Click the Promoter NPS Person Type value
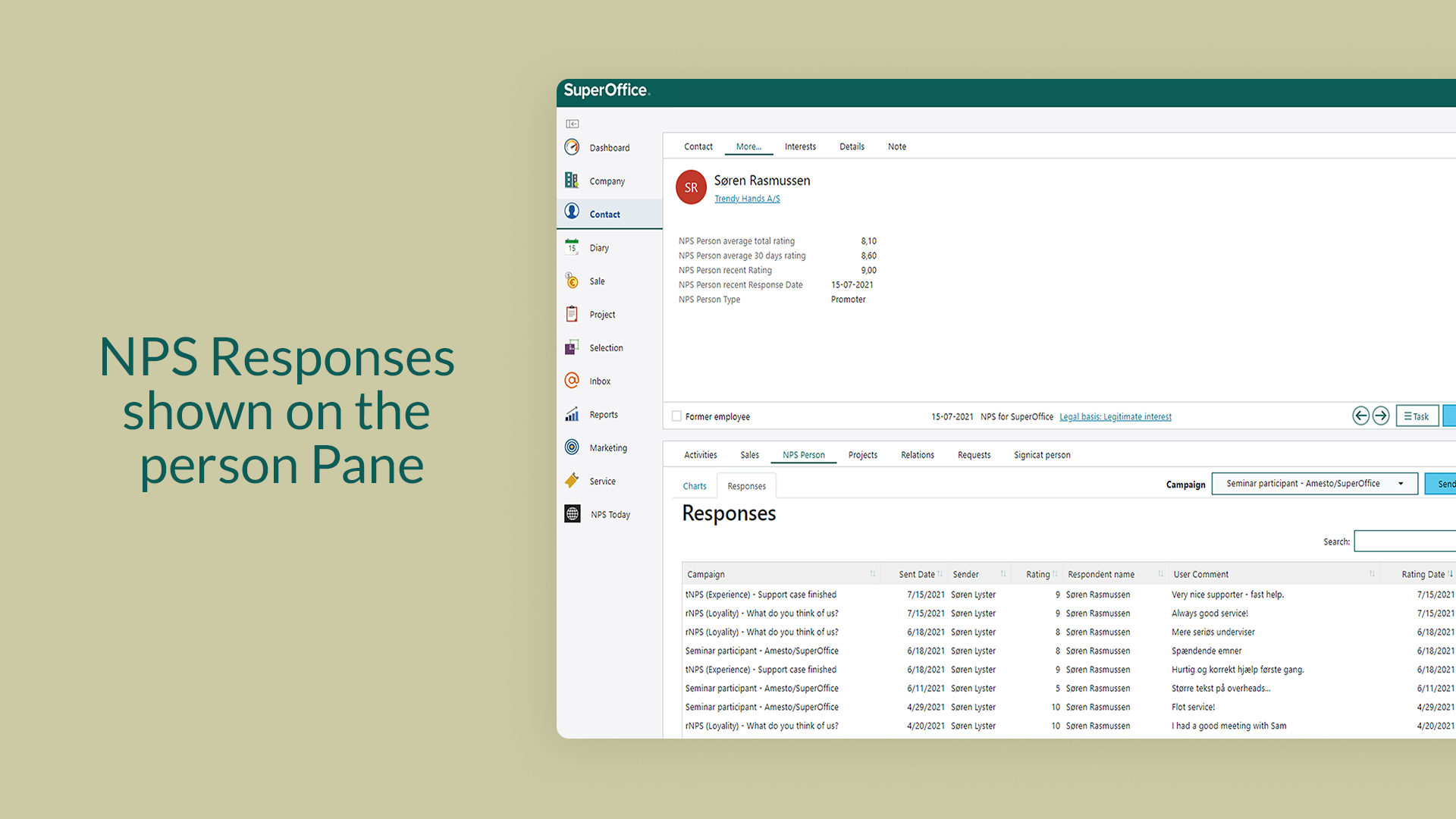Viewport: 1456px width, 819px height. [x=848, y=300]
